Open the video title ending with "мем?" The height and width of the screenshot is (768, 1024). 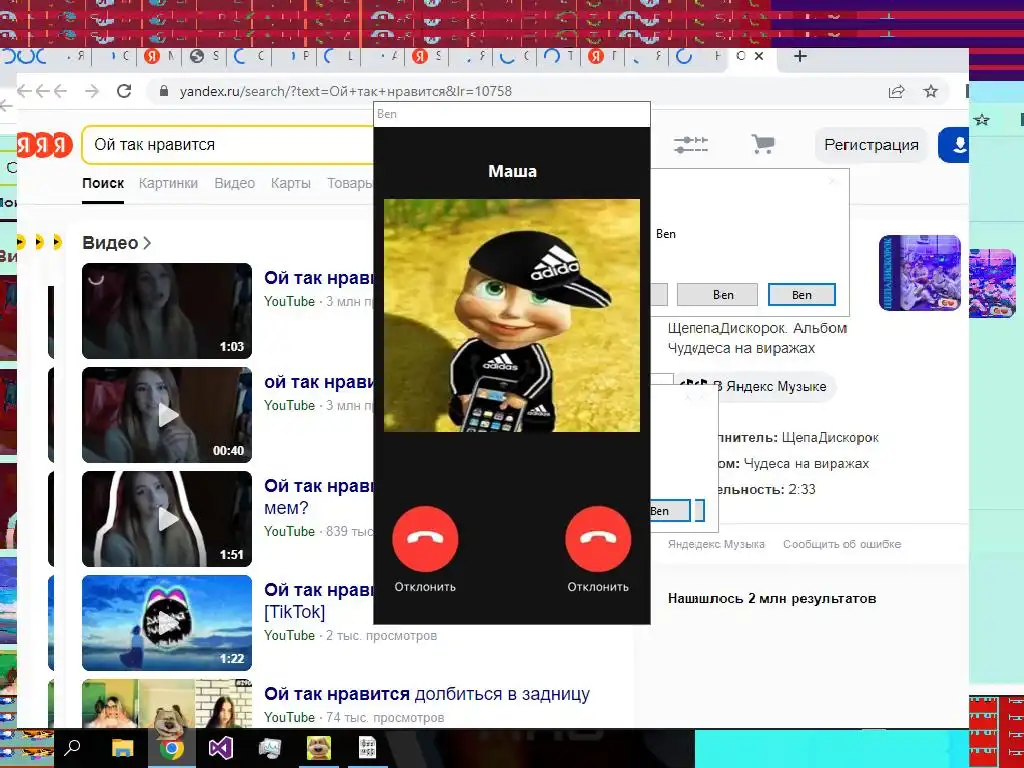point(318,496)
